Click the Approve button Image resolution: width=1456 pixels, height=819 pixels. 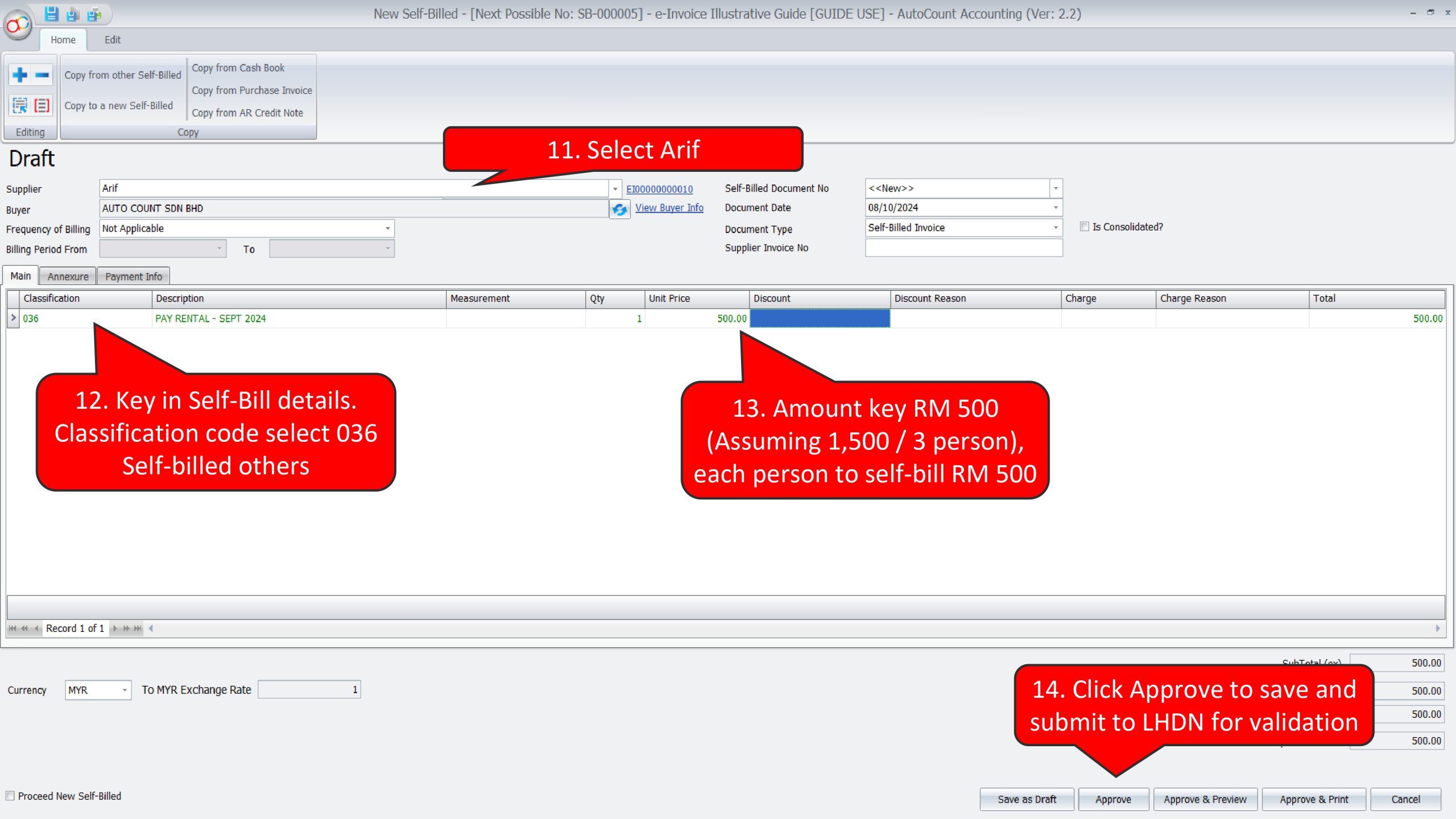(1114, 799)
